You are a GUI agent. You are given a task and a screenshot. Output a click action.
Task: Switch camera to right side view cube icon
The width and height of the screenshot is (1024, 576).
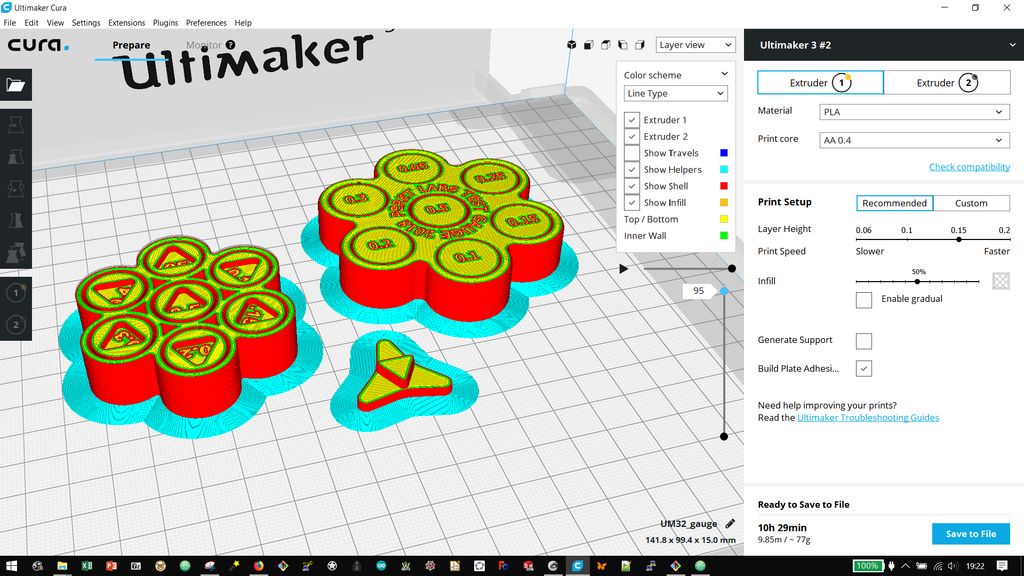click(x=639, y=44)
